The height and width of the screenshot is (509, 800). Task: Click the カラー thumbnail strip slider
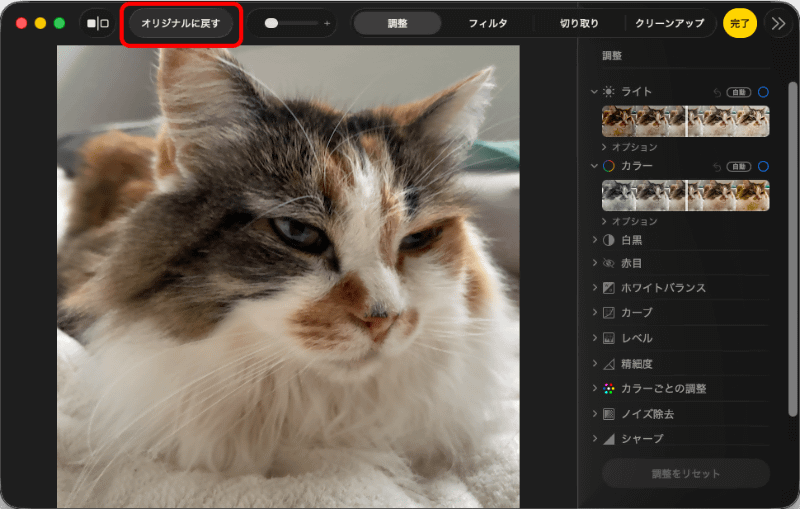[686, 195]
